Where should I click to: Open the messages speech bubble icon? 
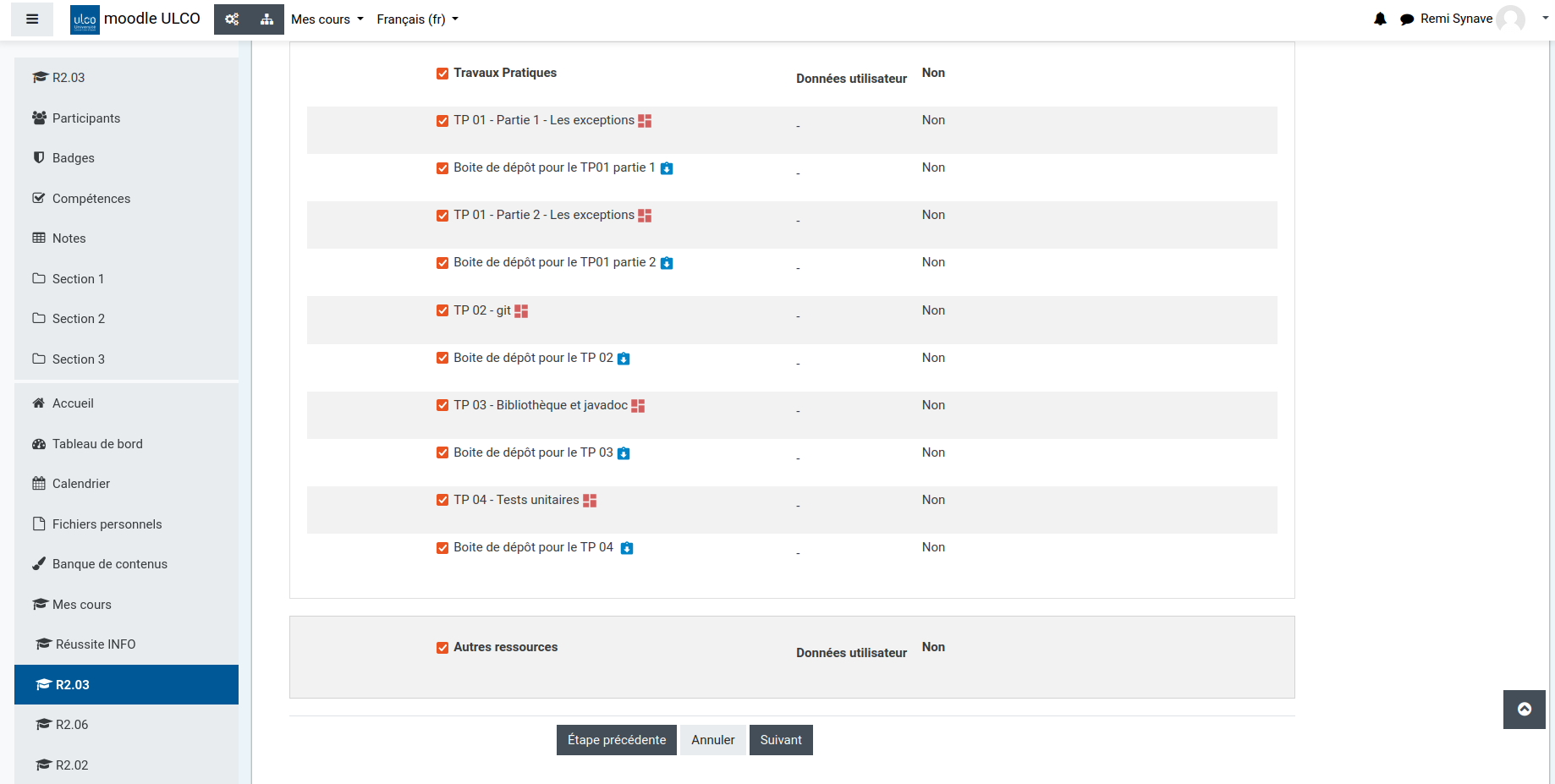click(x=1406, y=19)
